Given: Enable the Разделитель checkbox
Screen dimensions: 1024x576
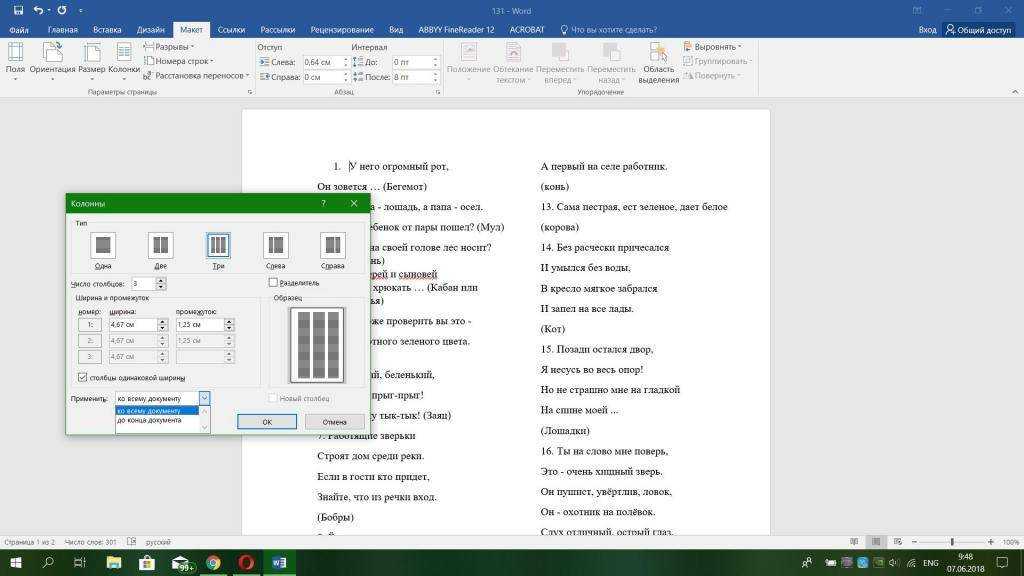Looking at the screenshot, I should (x=274, y=283).
